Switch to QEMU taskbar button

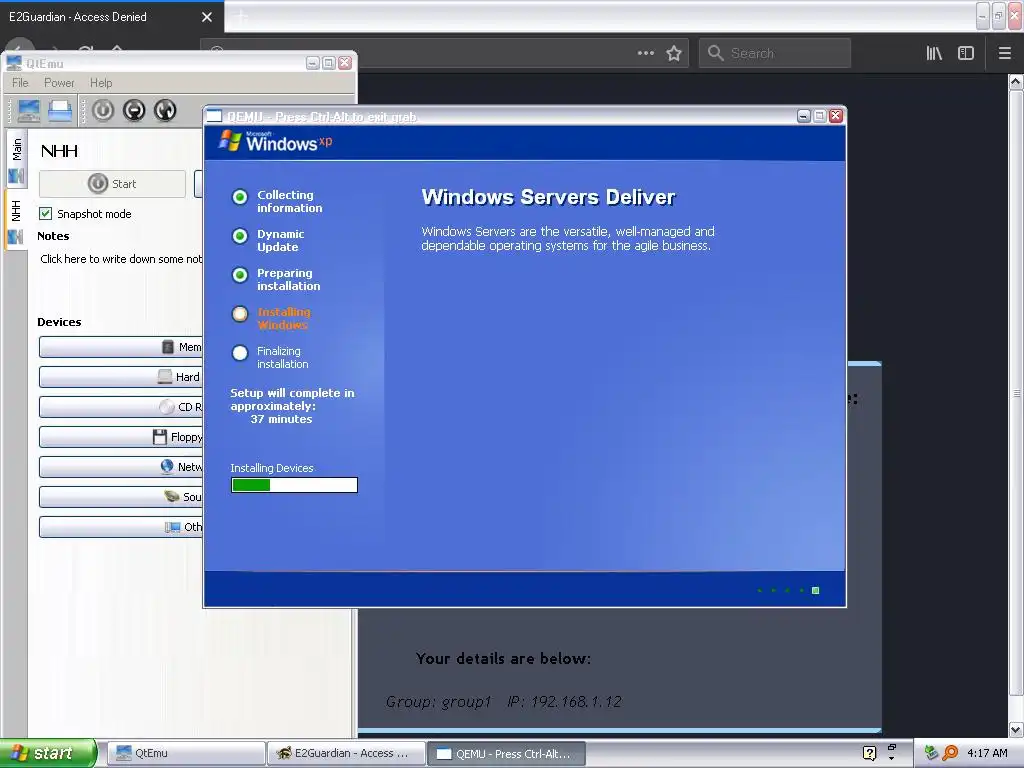pos(506,753)
